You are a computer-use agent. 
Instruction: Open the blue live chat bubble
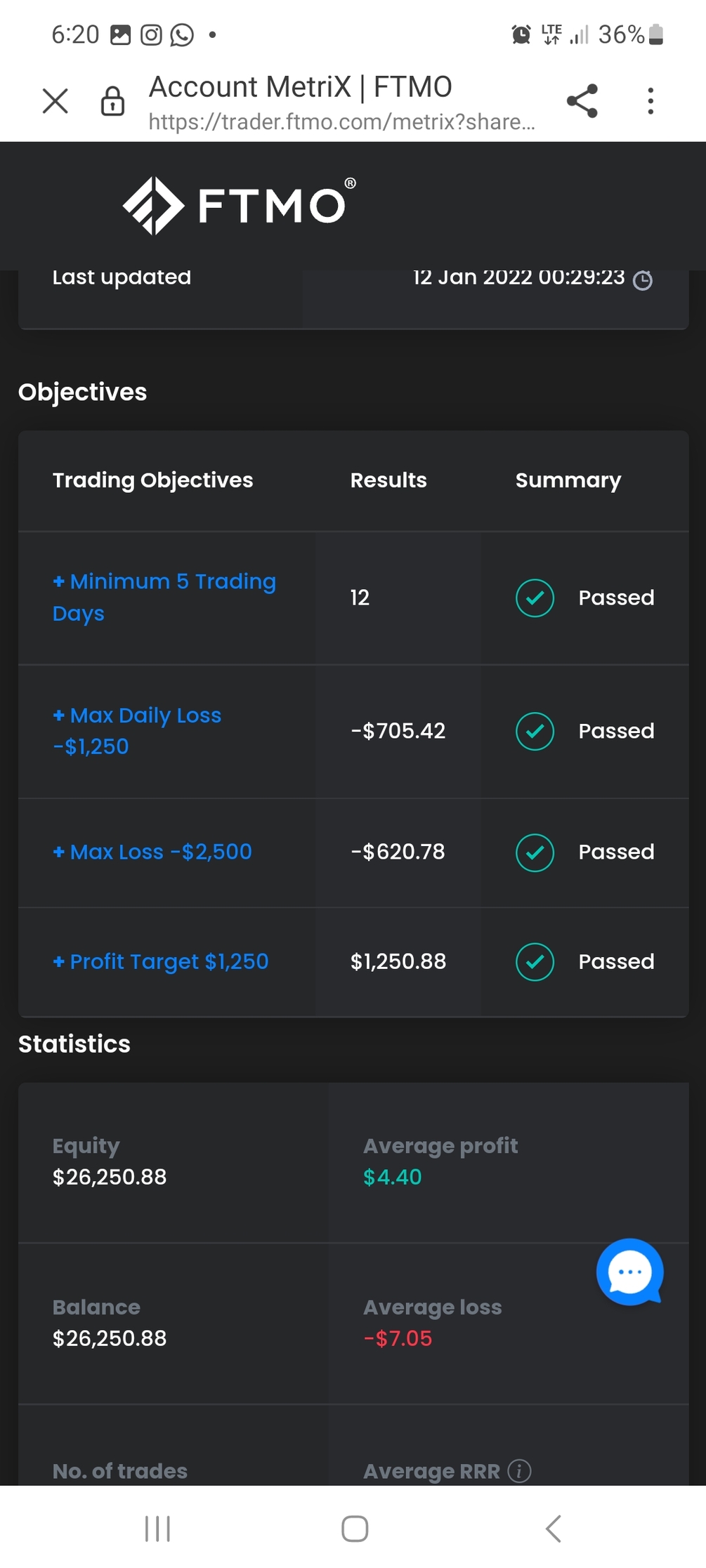pyautogui.click(x=629, y=1272)
